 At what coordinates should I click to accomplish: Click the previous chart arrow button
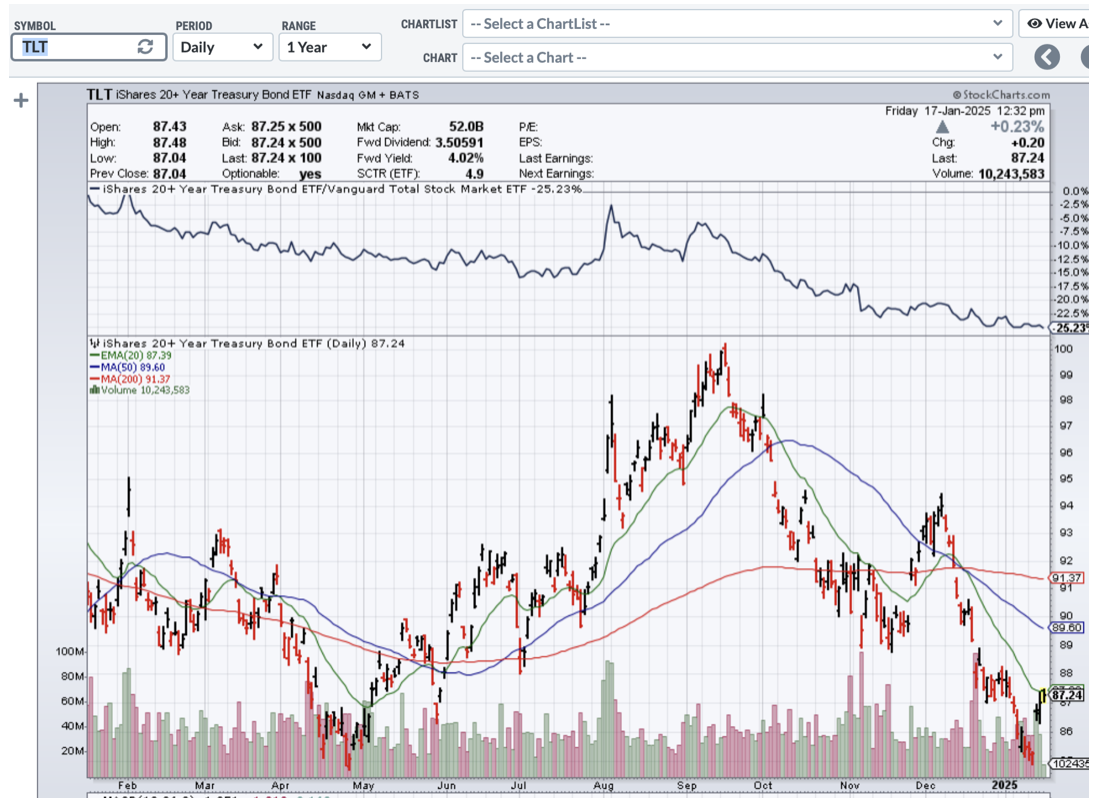(x=1047, y=57)
